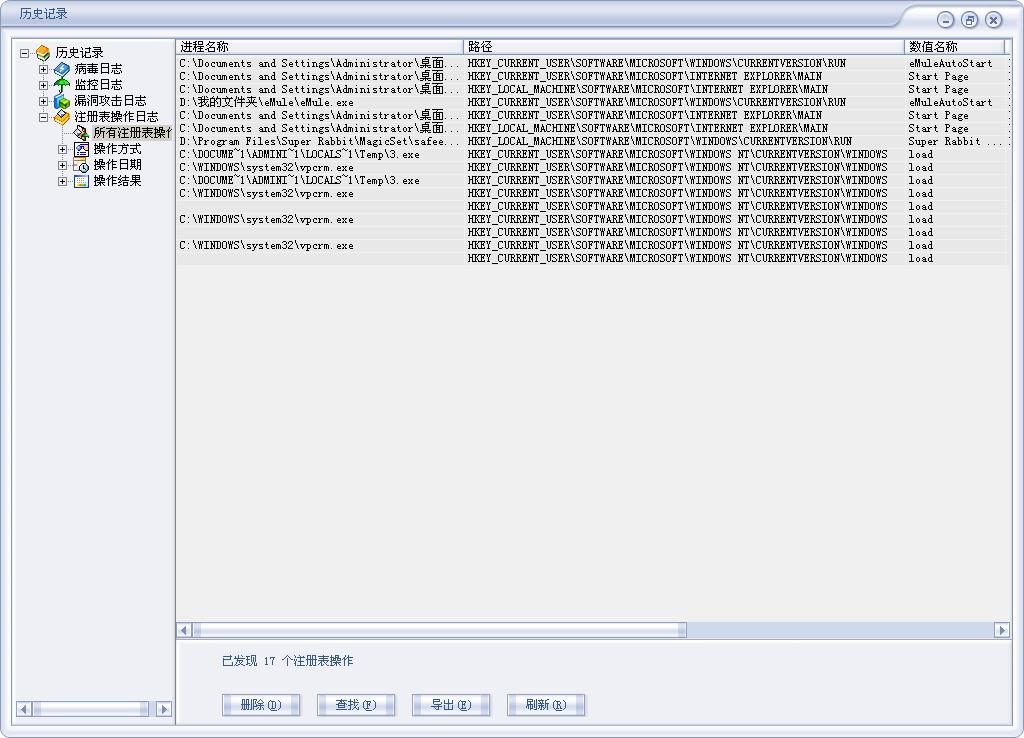Click the tree panel's scroll right arrow
This screenshot has width=1024, height=738.
pos(164,709)
